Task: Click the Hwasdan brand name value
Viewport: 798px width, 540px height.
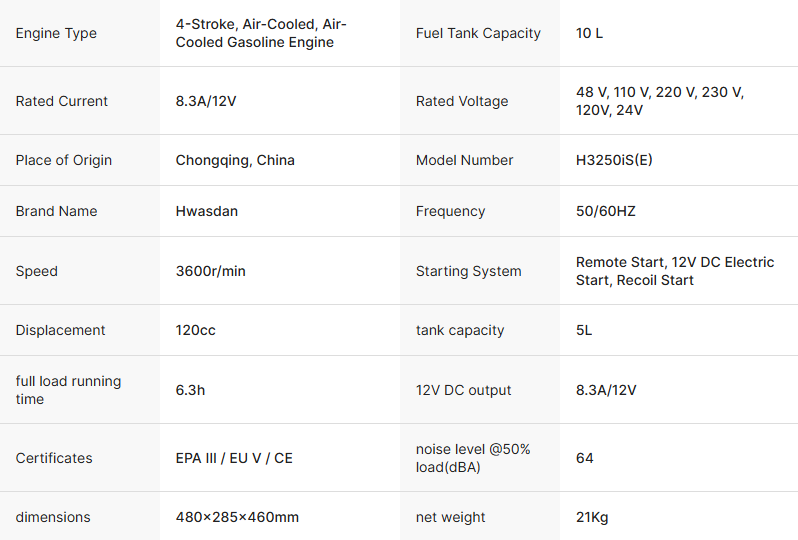Action: tap(207, 211)
